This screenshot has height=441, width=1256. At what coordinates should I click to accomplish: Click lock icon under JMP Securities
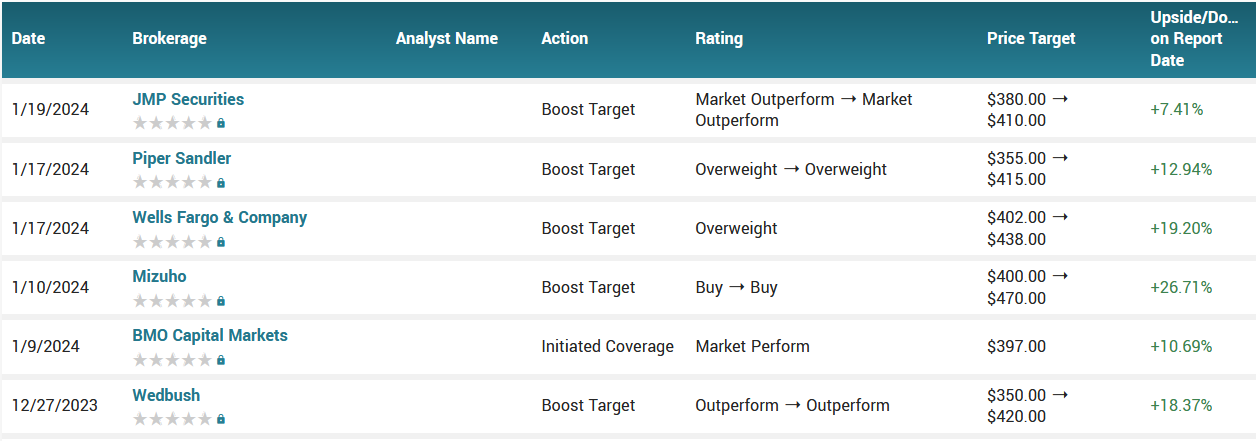point(221,123)
